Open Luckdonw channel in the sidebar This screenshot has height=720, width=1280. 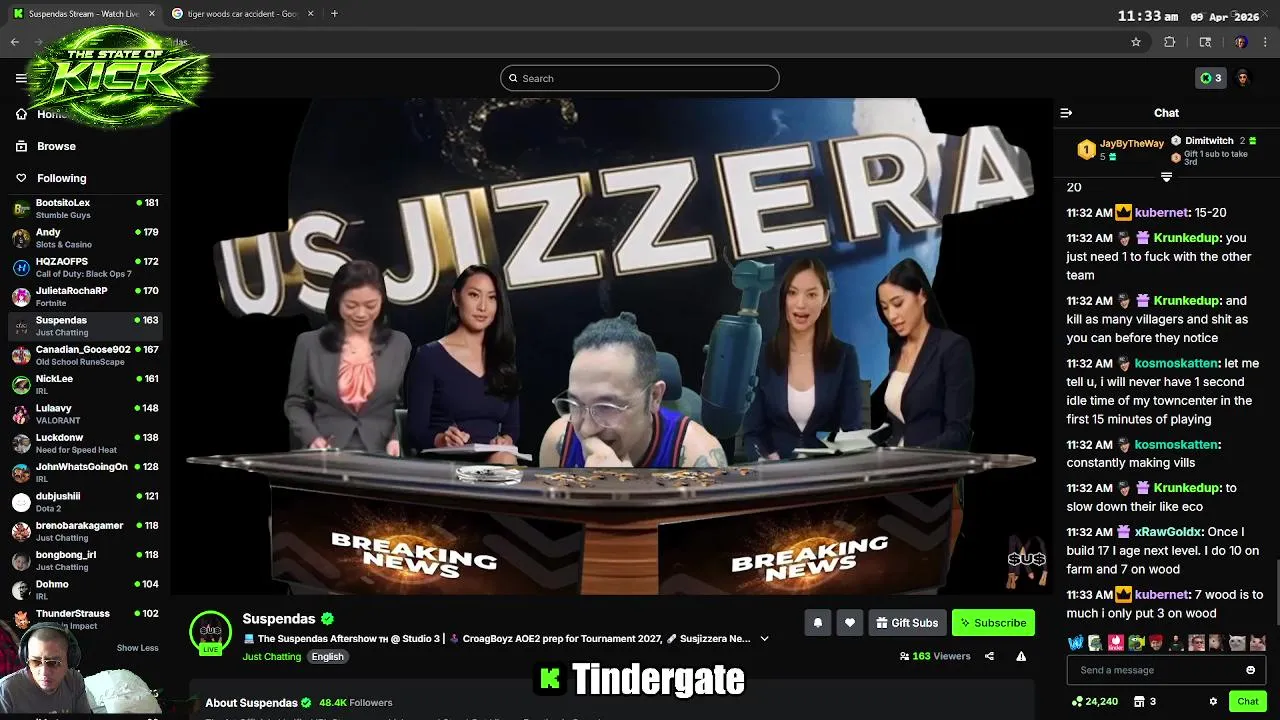coord(85,443)
